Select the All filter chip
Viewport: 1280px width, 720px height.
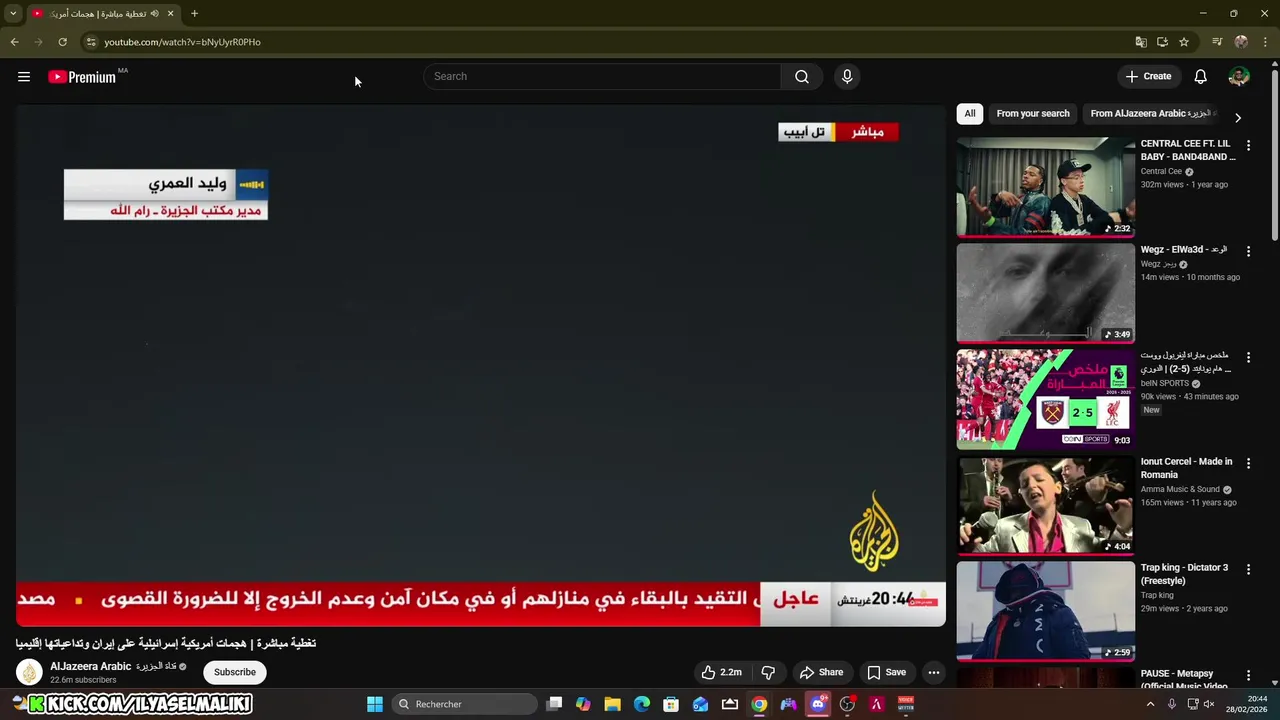point(970,114)
